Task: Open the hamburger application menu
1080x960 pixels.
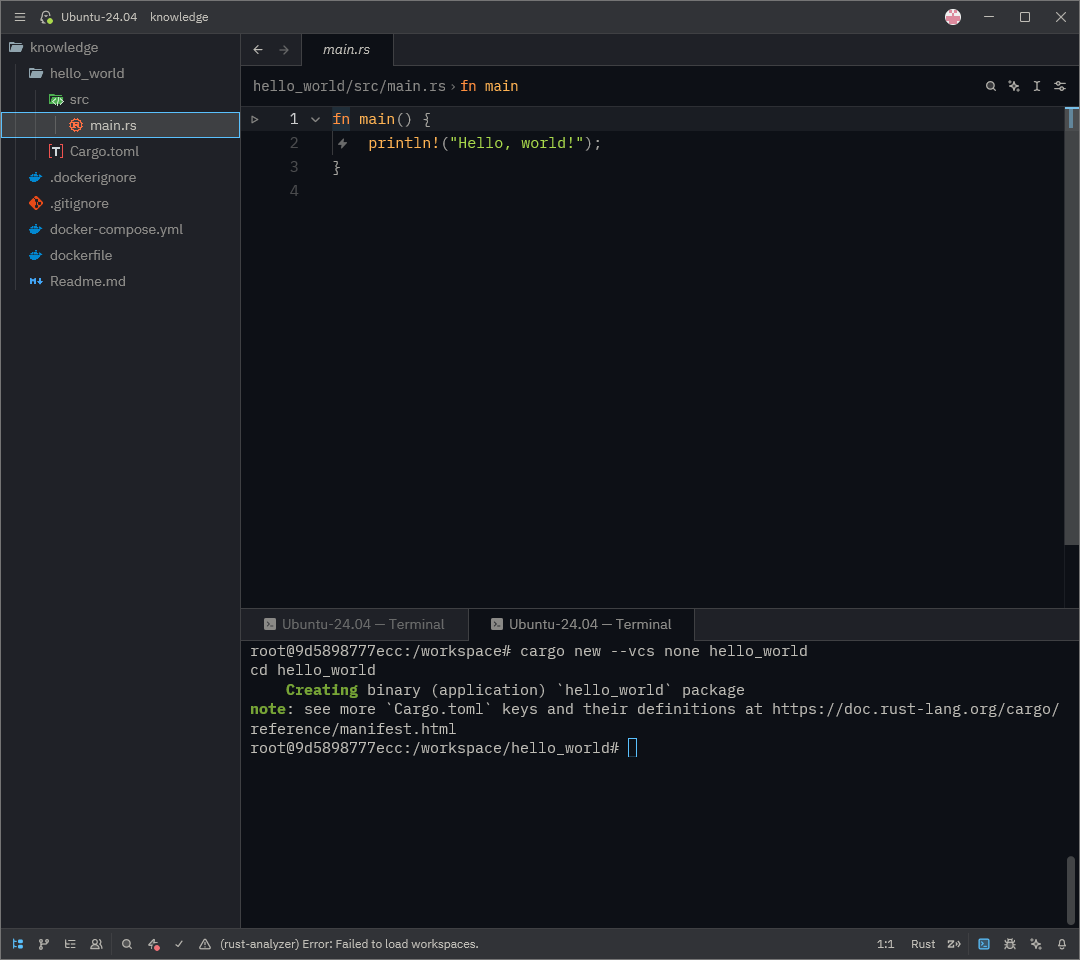Action: coord(19,17)
